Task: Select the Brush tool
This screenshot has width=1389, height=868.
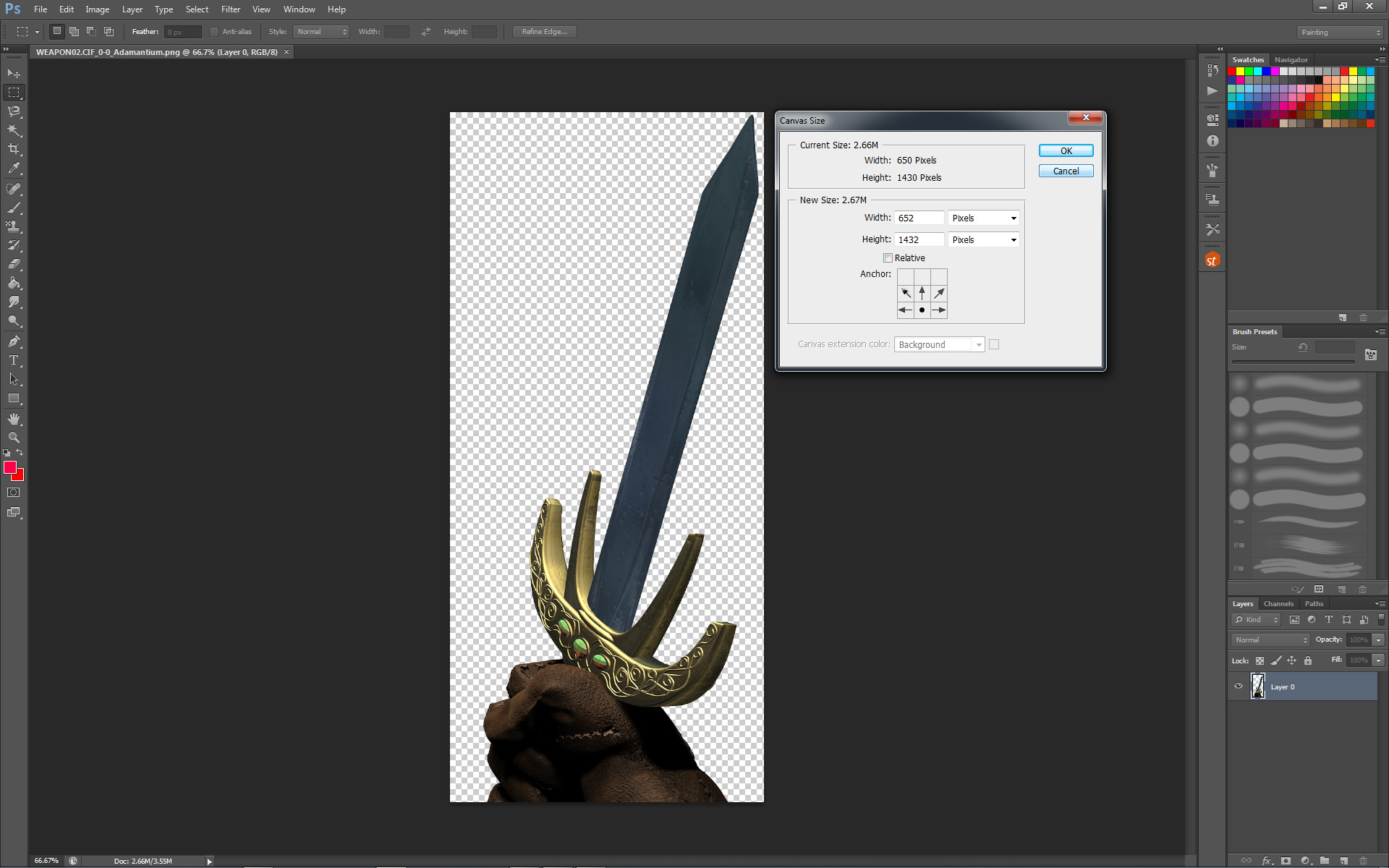Action: pyautogui.click(x=14, y=208)
